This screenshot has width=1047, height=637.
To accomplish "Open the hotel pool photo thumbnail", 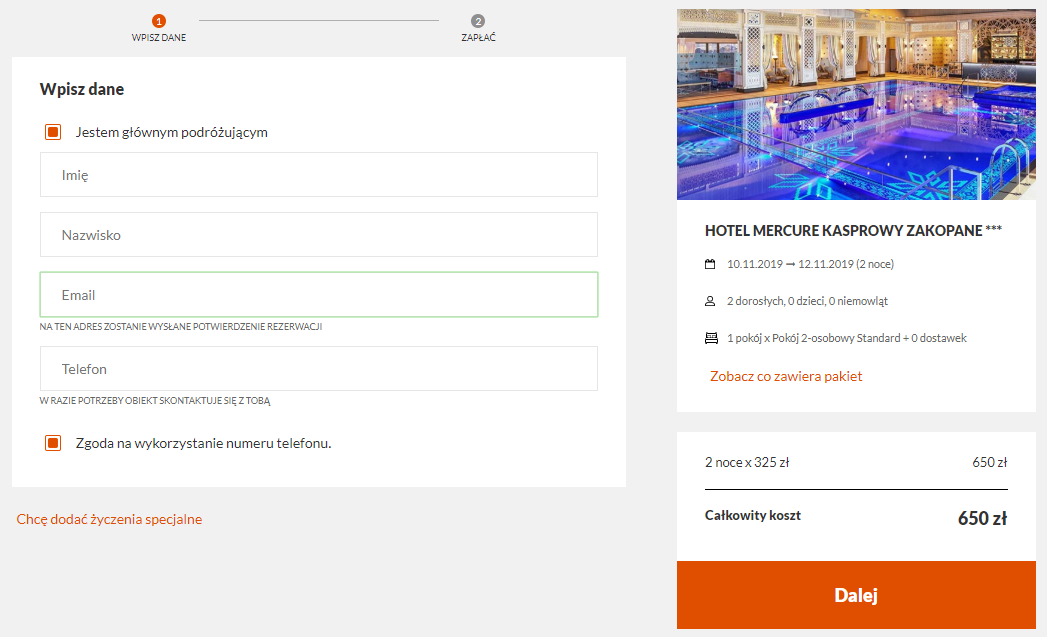I will click(x=856, y=104).
